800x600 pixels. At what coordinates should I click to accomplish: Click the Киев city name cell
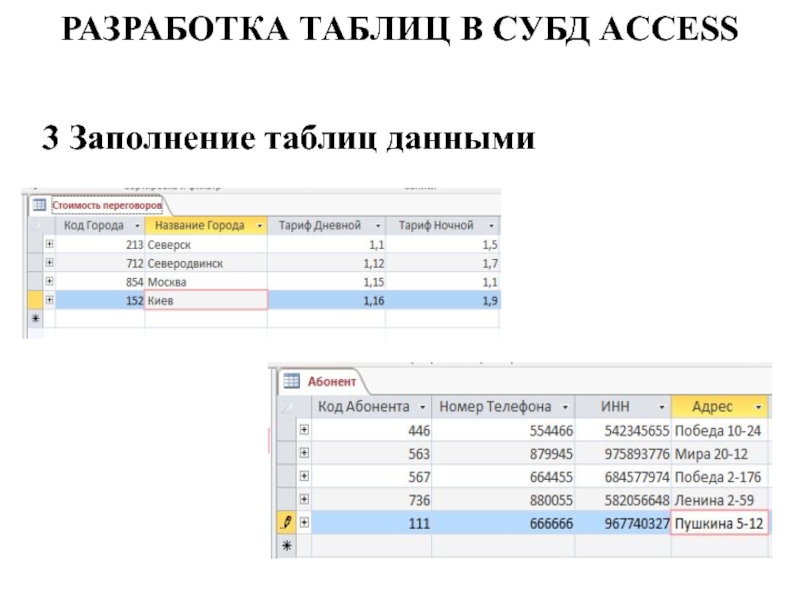click(205, 300)
